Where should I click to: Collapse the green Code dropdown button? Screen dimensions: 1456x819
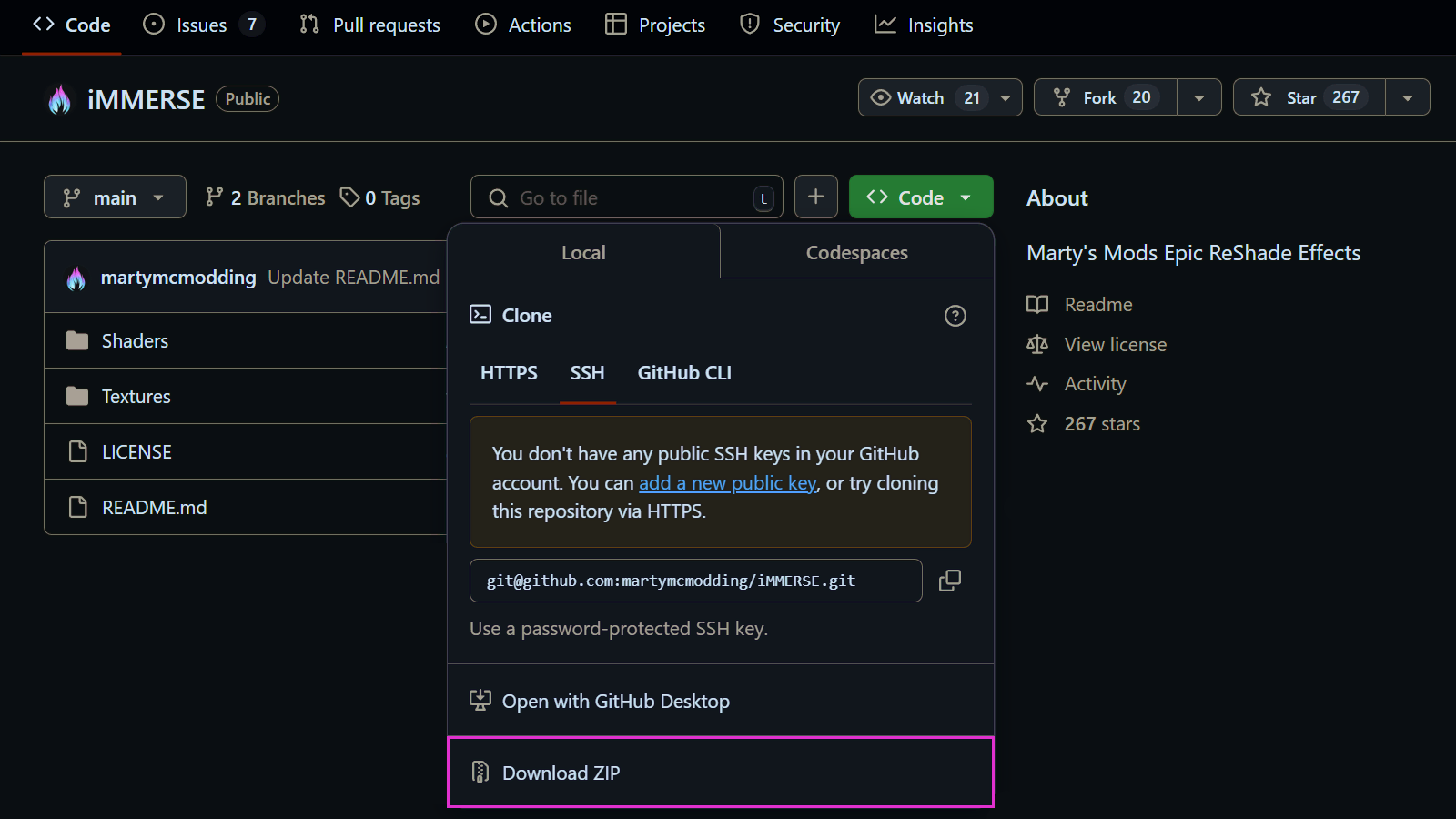pyautogui.click(x=921, y=197)
